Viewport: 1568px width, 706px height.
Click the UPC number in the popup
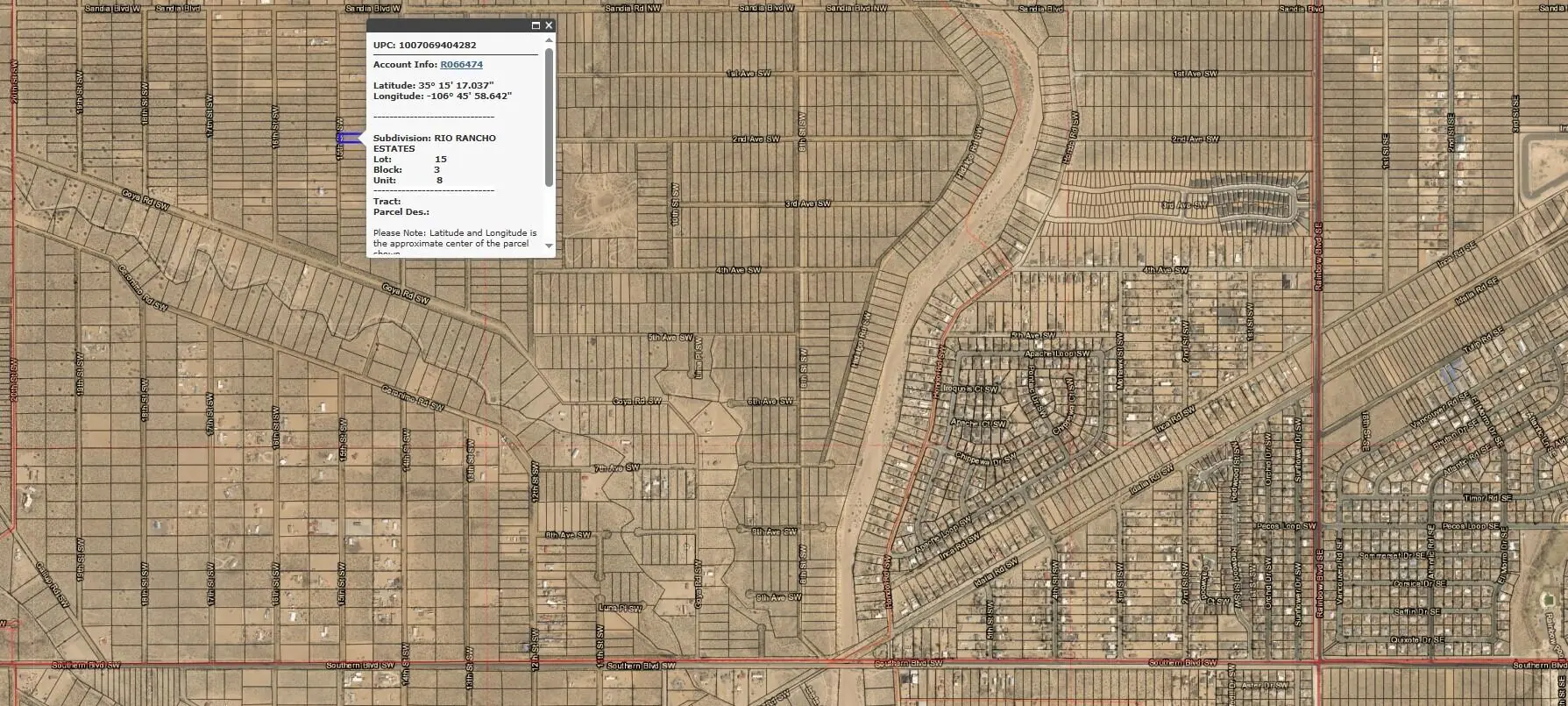click(x=437, y=46)
